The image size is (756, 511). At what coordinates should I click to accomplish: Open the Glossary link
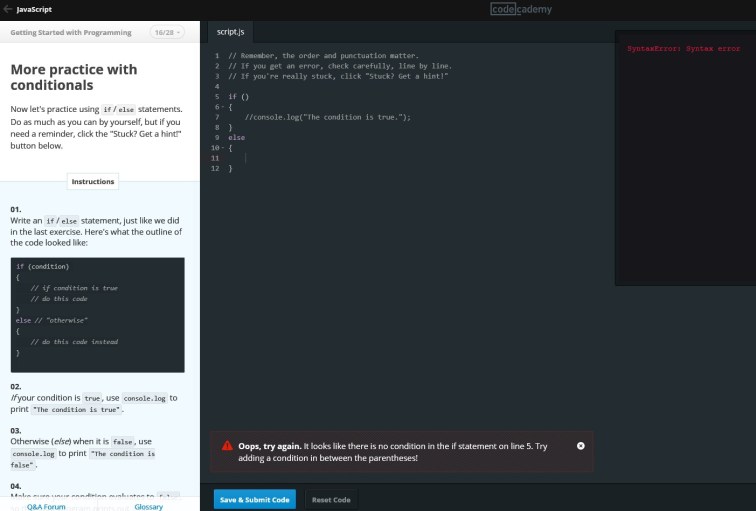click(148, 507)
